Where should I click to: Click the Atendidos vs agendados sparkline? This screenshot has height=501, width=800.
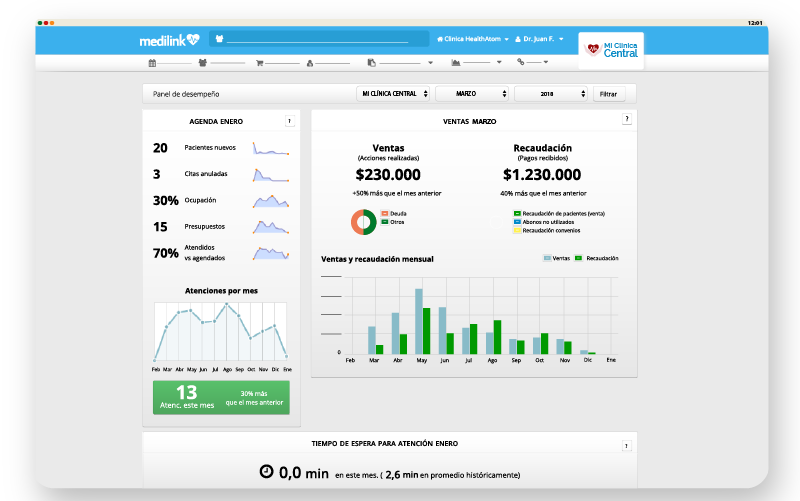click(270, 253)
